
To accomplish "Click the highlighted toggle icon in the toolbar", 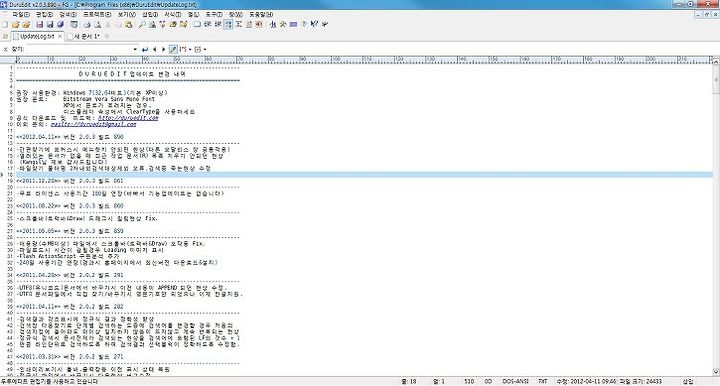I will point(228,24).
